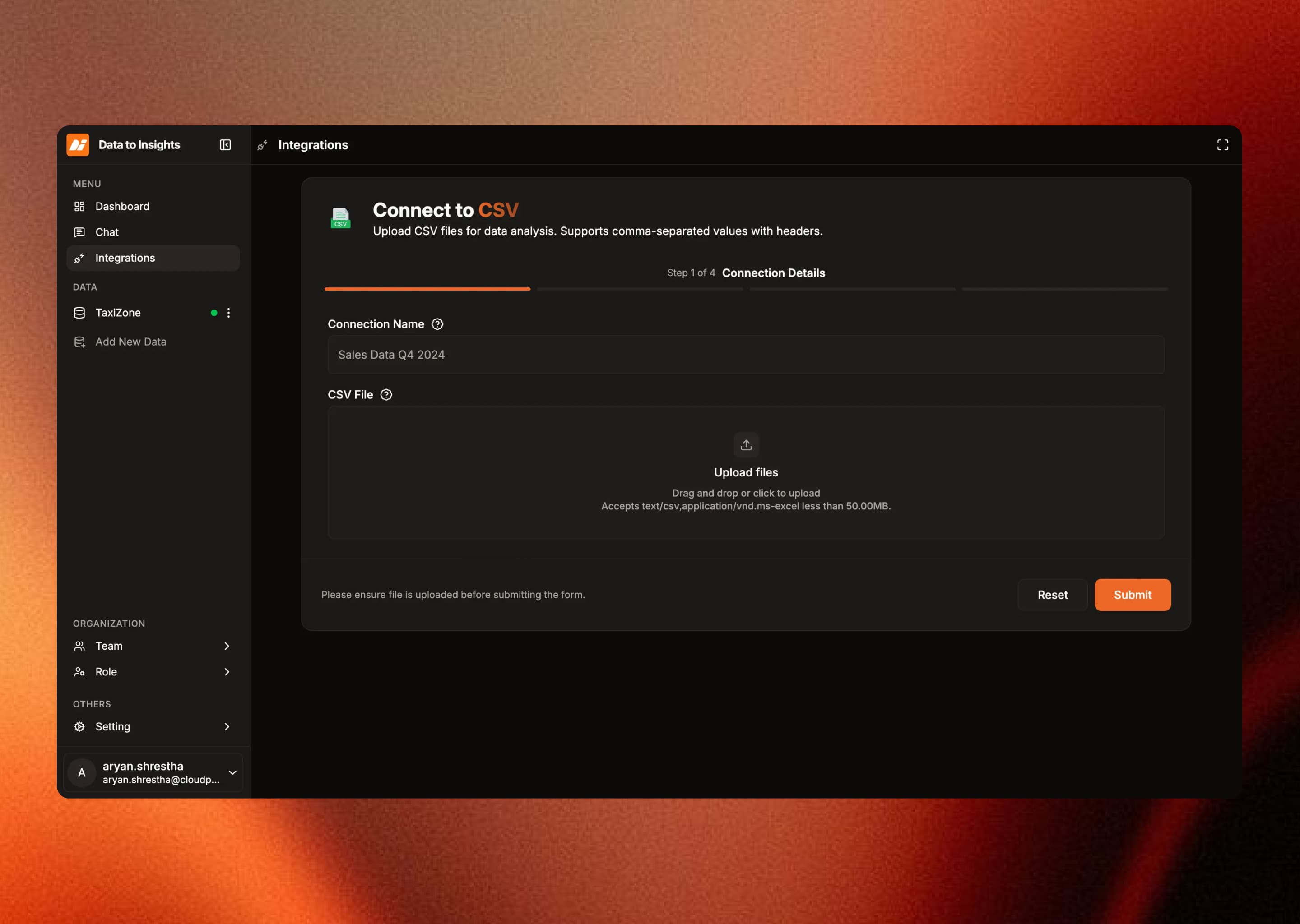Click the upload arrow icon
This screenshot has width=1300, height=924.
[x=746, y=445]
